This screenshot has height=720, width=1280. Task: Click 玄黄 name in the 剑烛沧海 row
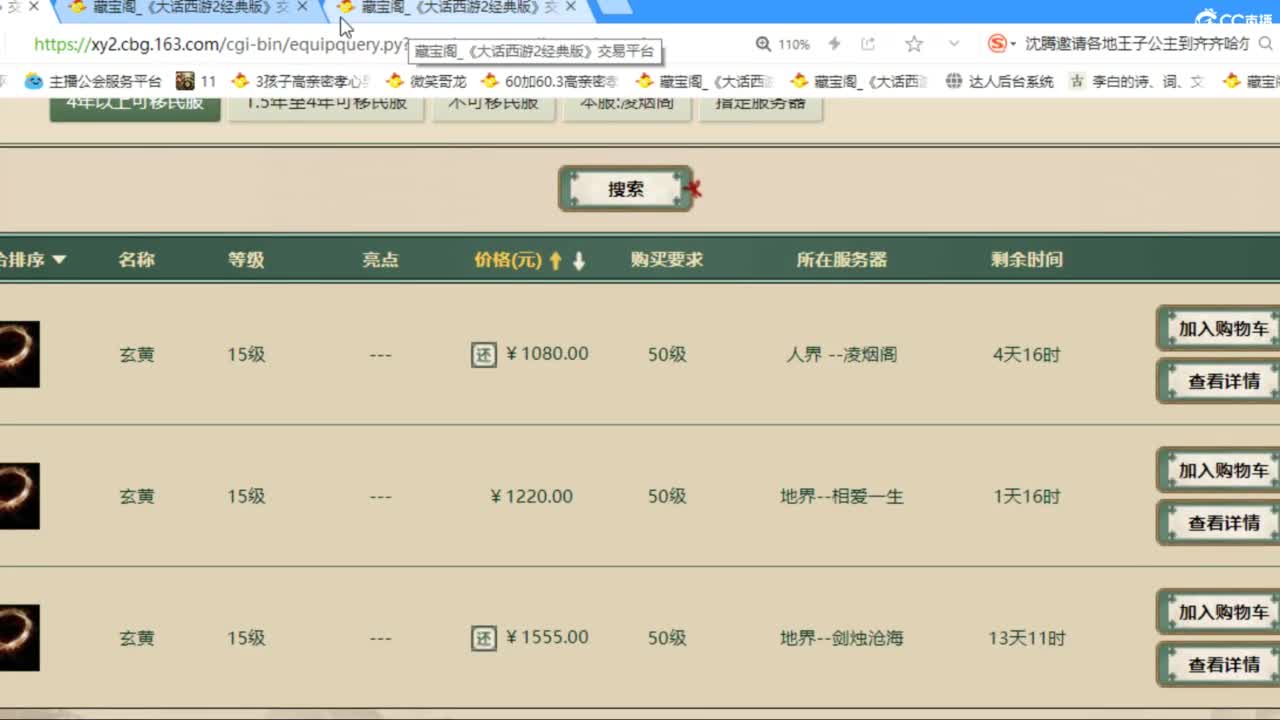tap(137, 638)
